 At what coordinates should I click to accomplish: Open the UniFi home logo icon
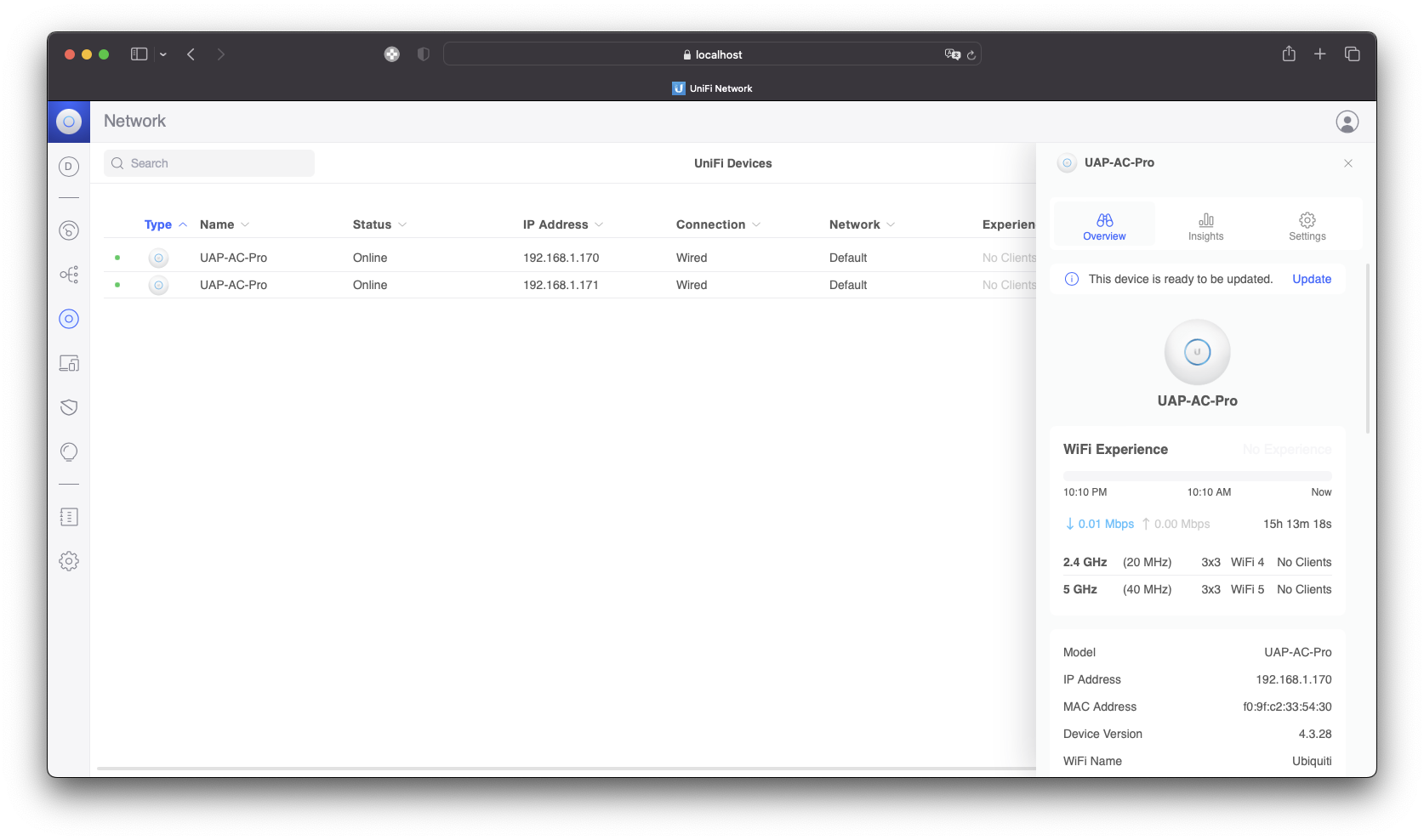point(69,122)
